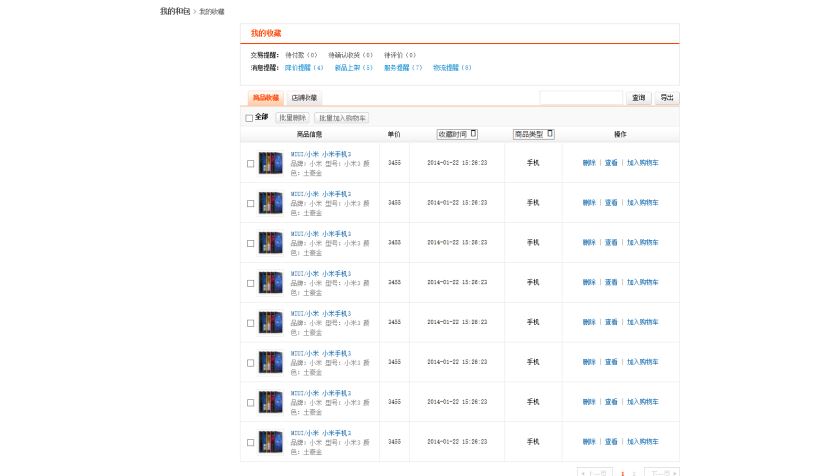Click 删除 in the fourth product row
The height and width of the screenshot is (476, 840).
[589, 282]
